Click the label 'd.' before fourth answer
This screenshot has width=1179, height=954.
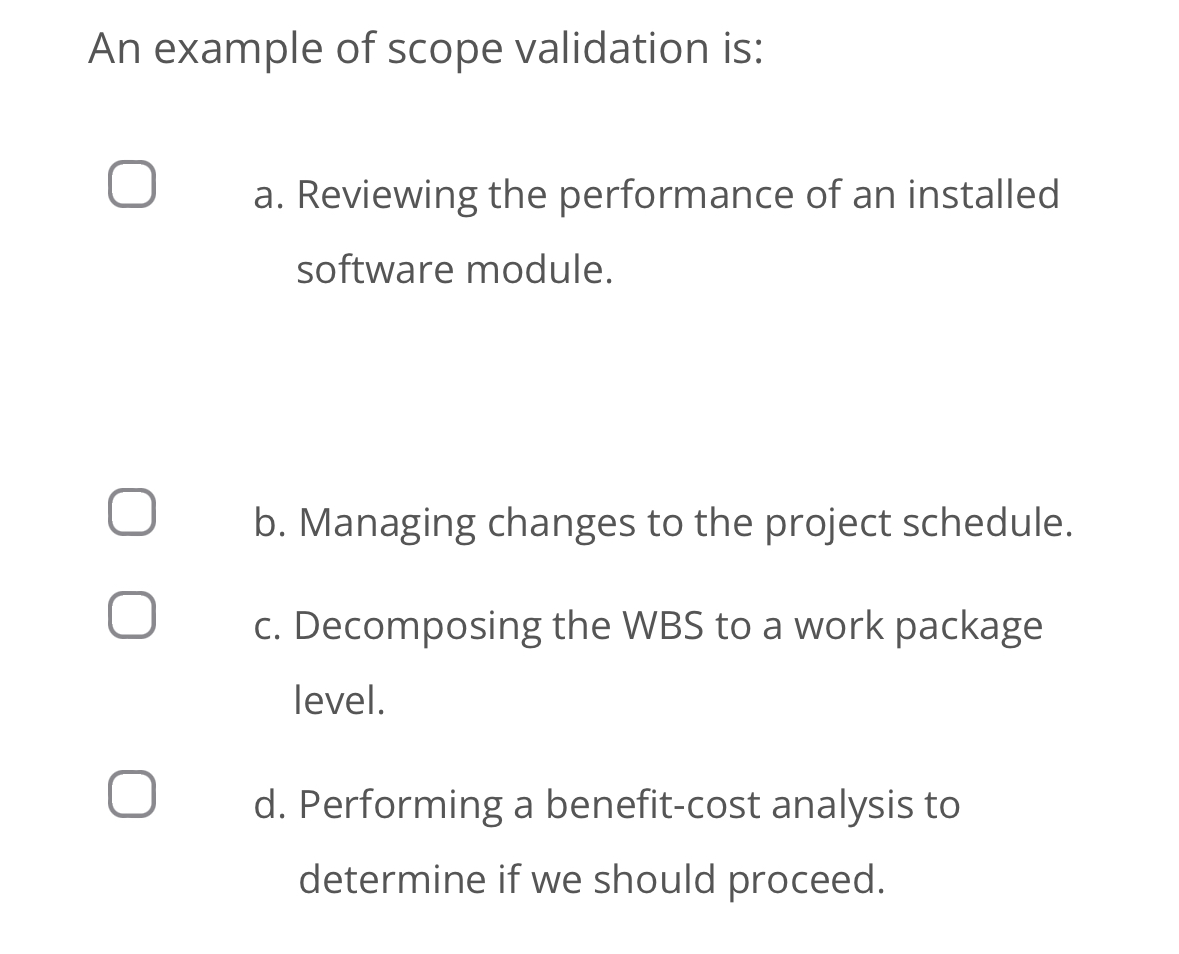tap(267, 805)
